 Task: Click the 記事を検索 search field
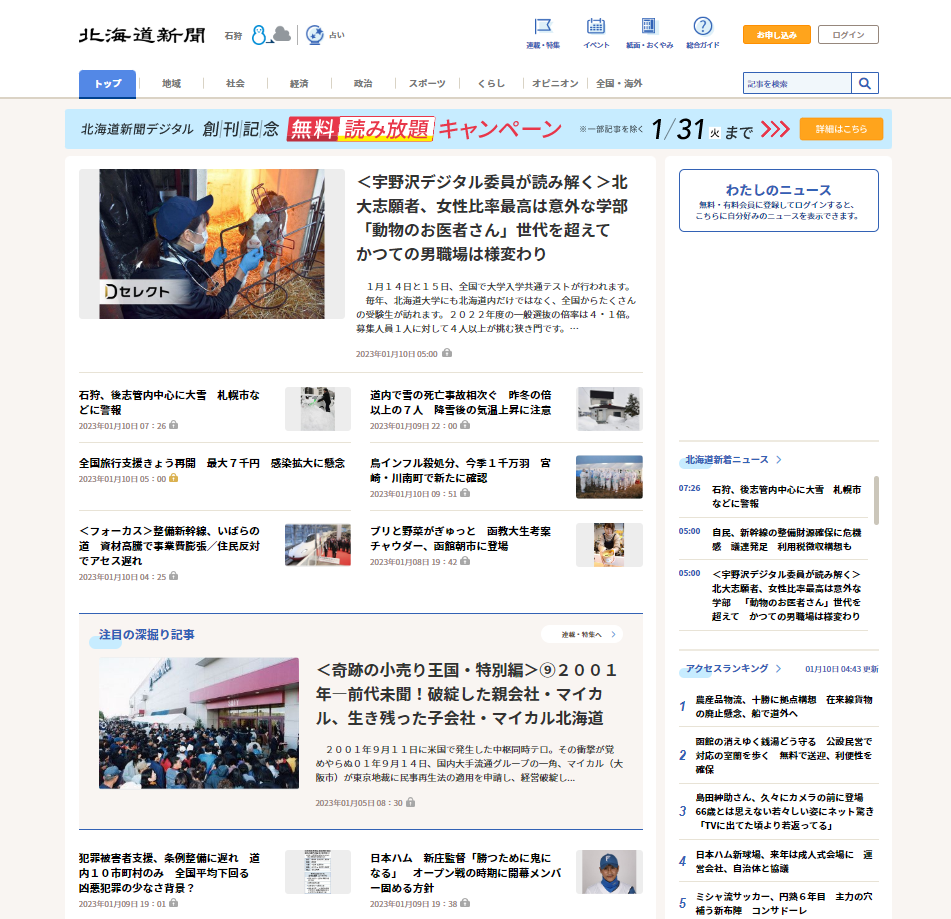pyautogui.click(x=794, y=83)
